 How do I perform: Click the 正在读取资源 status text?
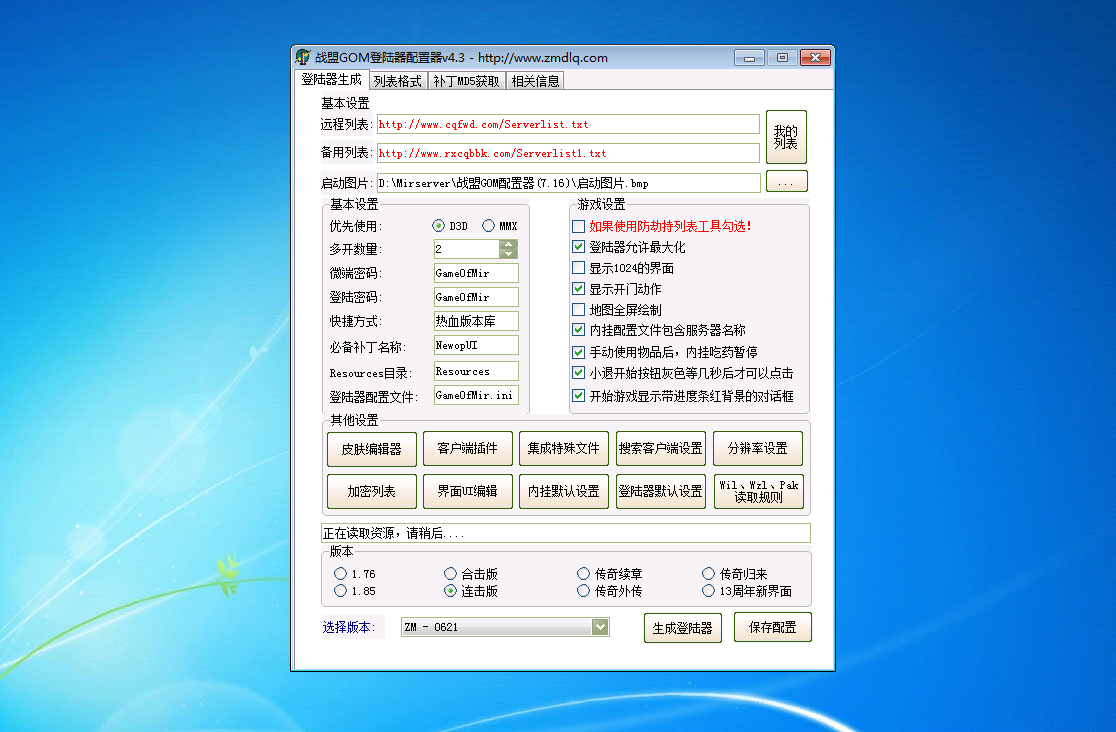pyautogui.click(x=394, y=533)
